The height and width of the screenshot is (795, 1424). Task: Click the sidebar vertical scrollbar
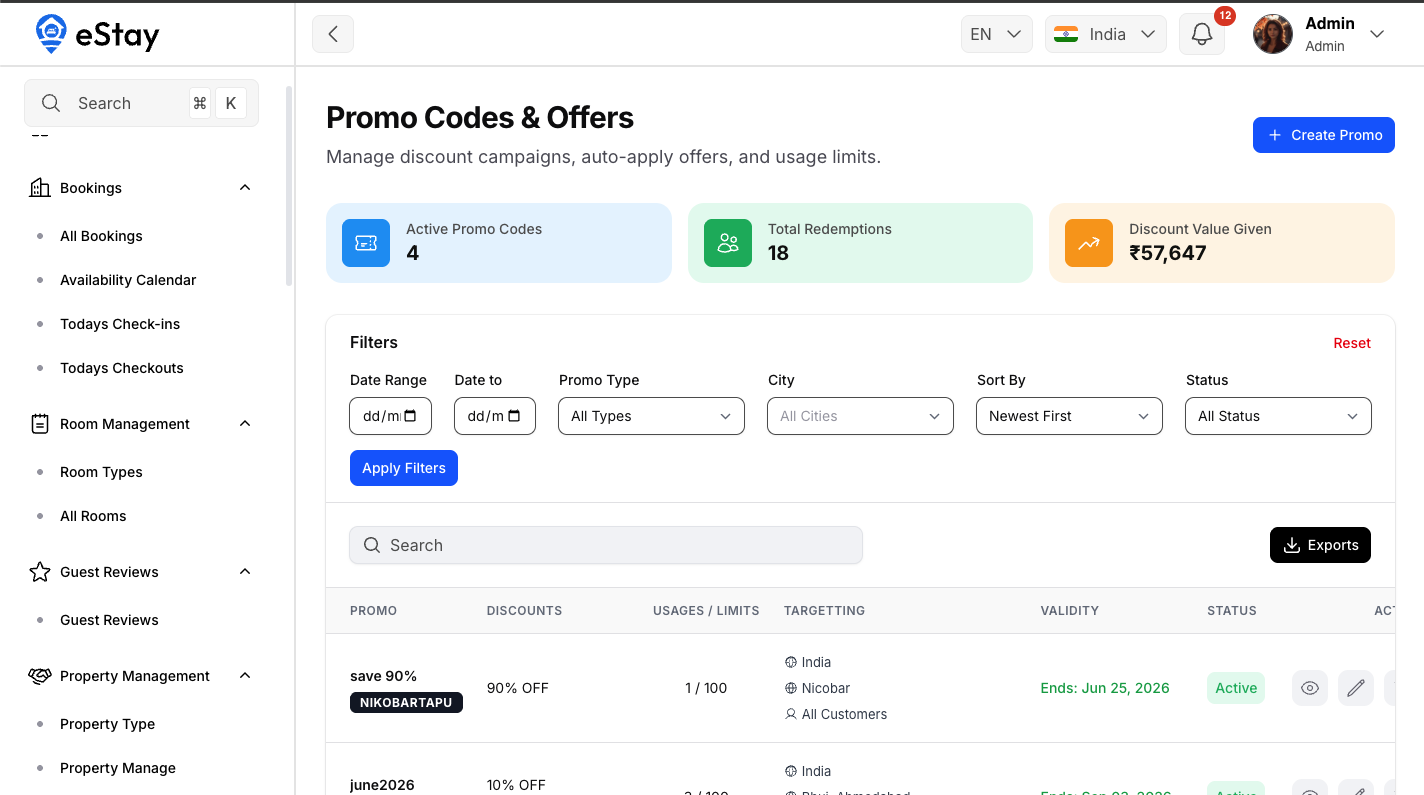click(289, 186)
